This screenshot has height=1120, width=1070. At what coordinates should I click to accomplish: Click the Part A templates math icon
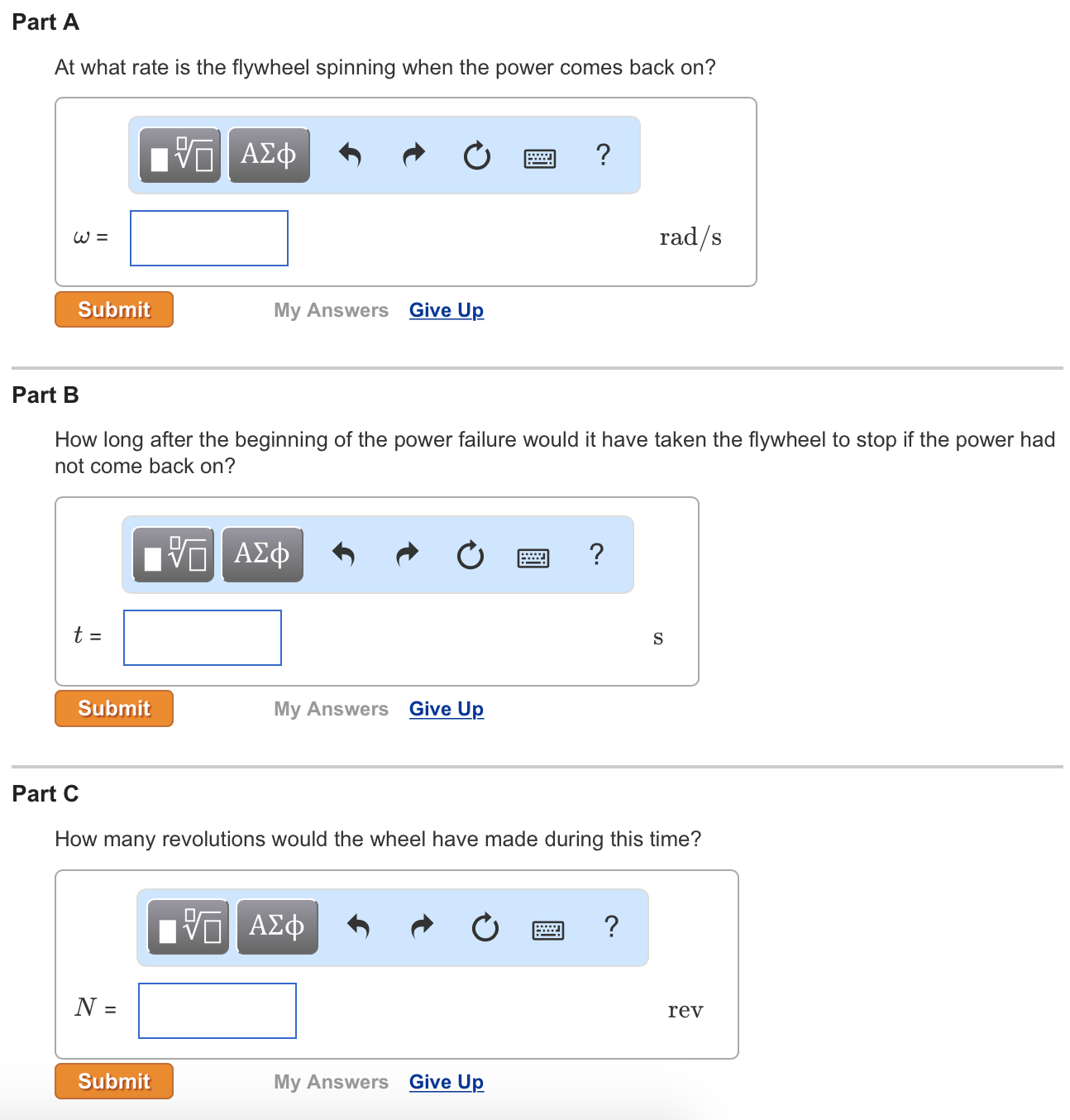tap(180, 155)
